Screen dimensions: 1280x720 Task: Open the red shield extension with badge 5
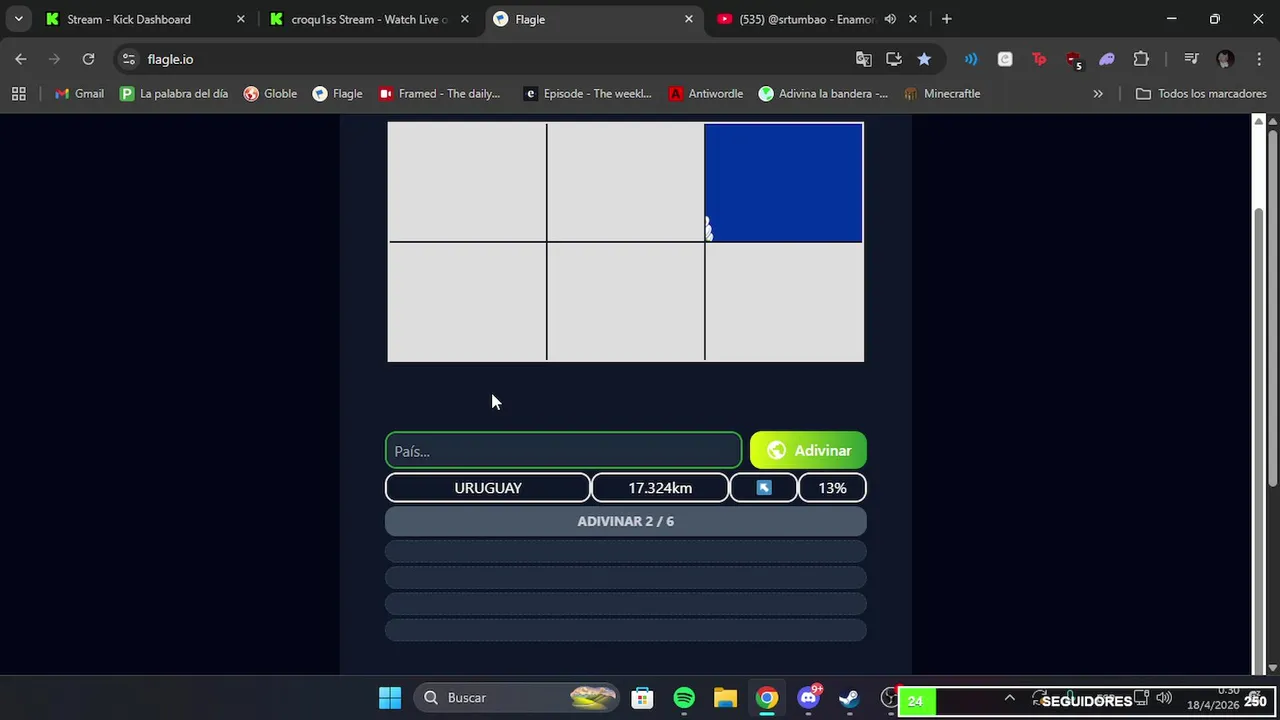pos(1073,60)
